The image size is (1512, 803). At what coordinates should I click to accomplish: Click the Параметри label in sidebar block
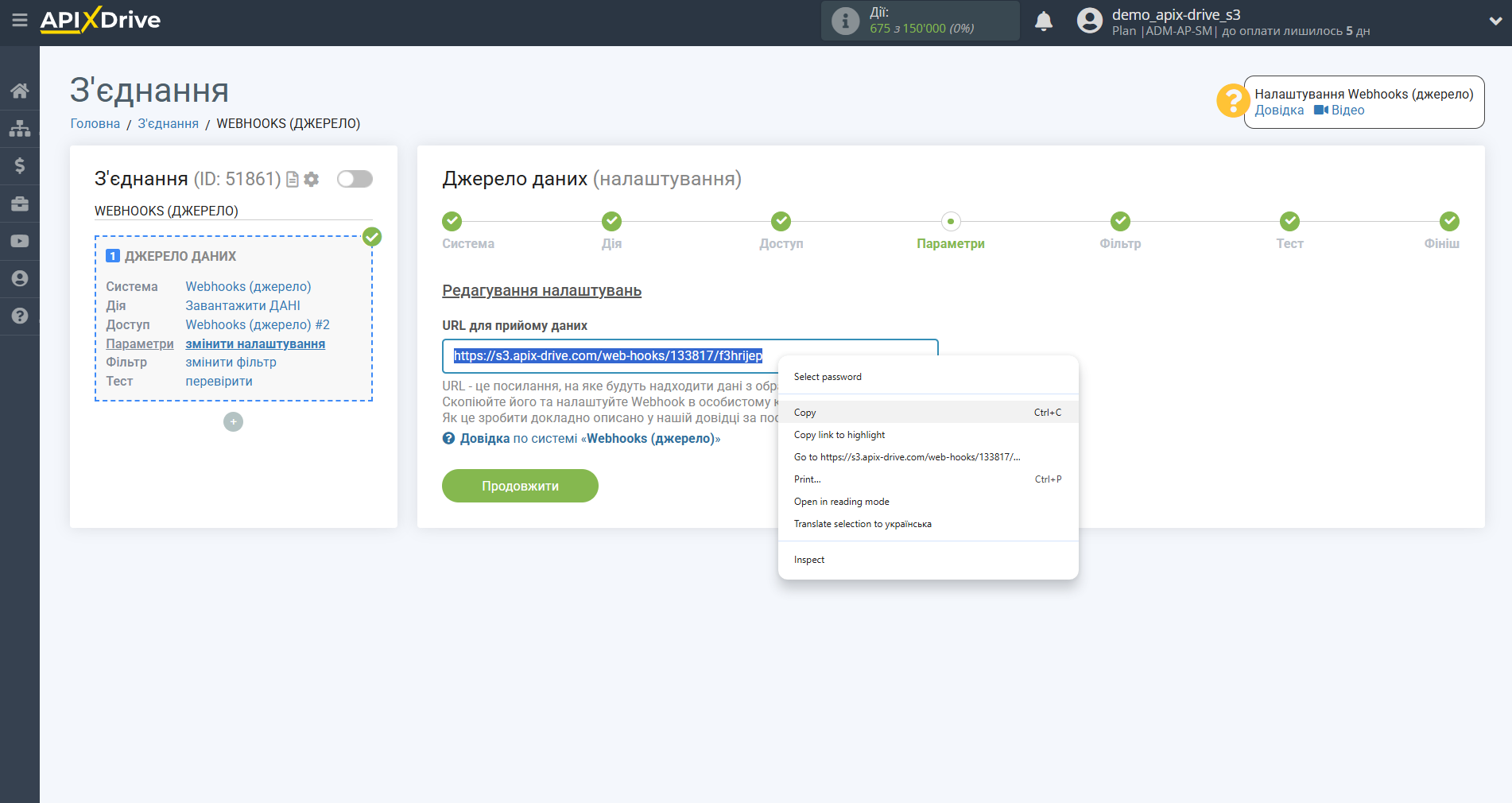tap(140, 343)
